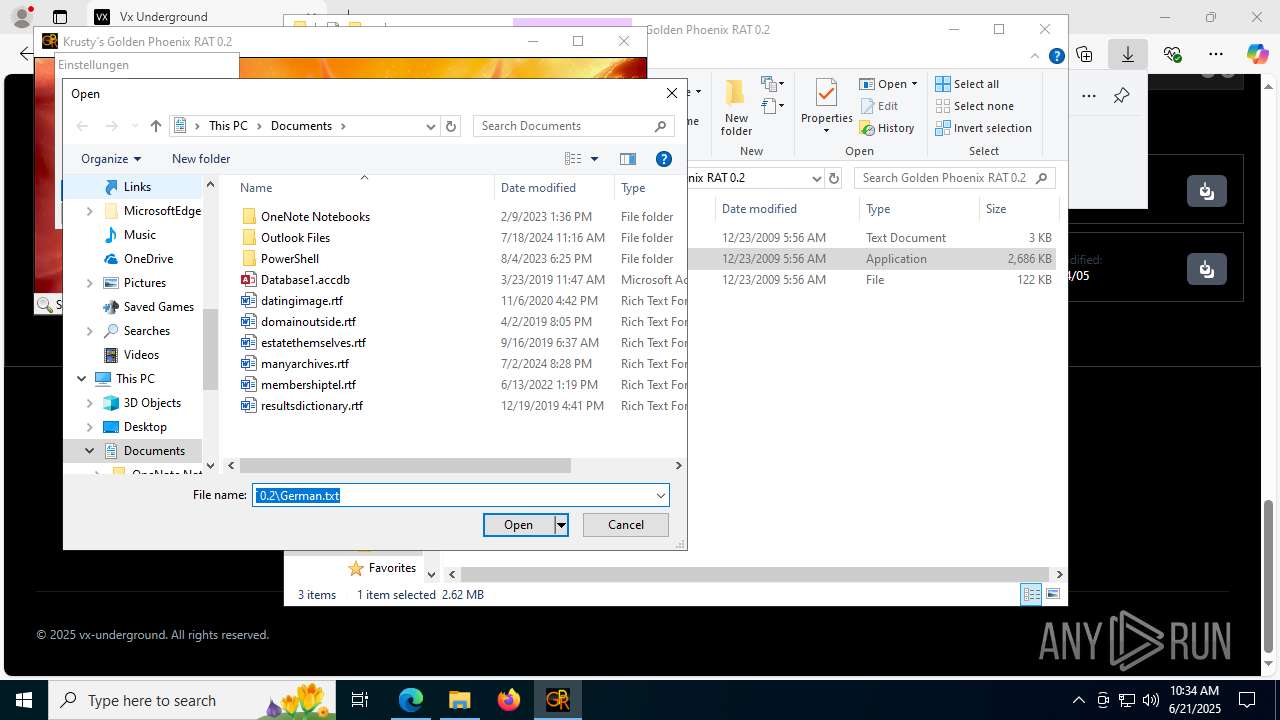Click Documents in the address breadcrumb
The height and width of the screenshot is (720, 1280).
301,126
